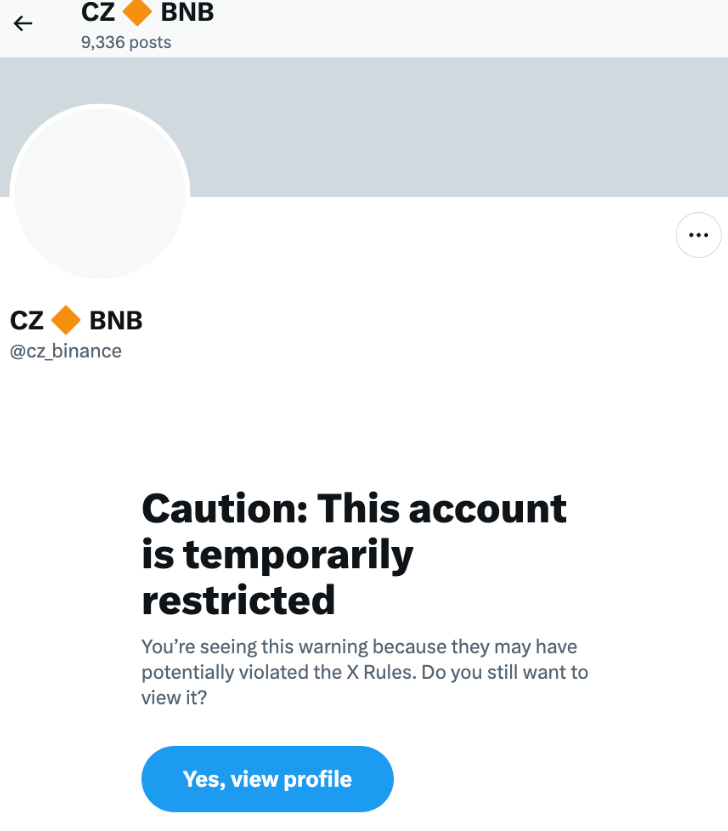Click the gray profile banner image
The height and width of the screenshot is (831, 728).
coord(450,126)
